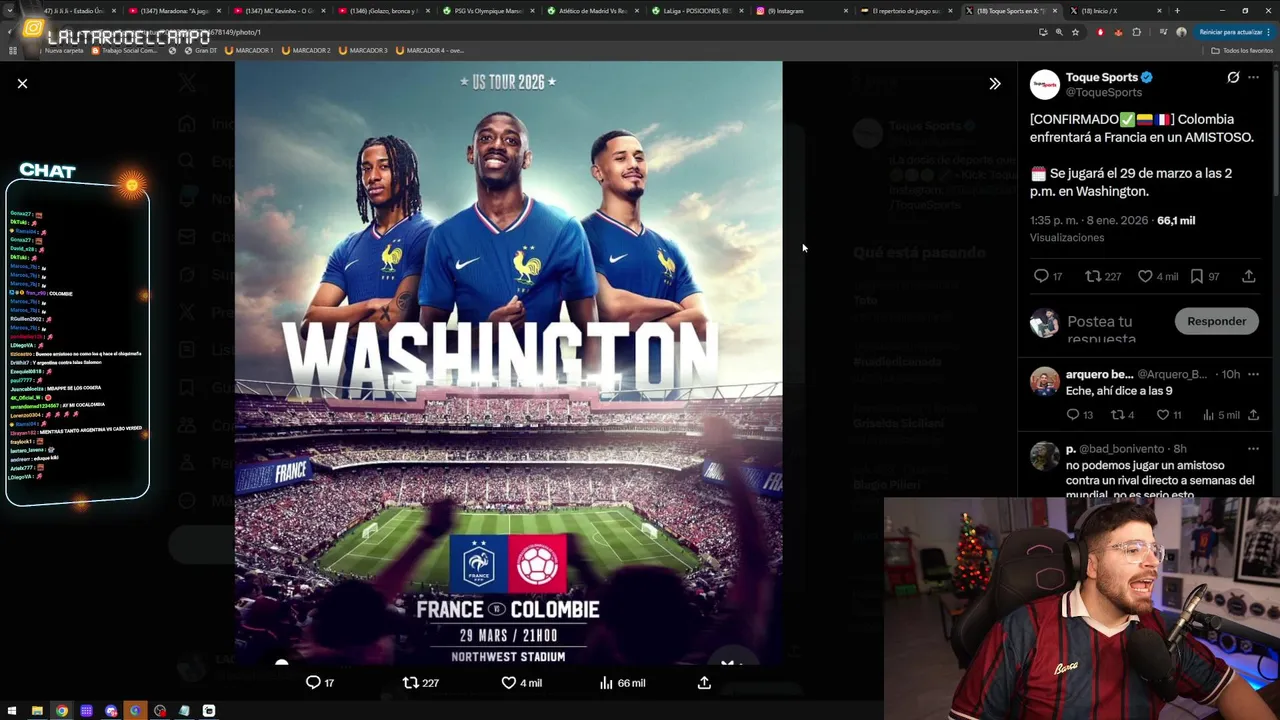
Task: Open Toque Sports profile avatar
Action: [1044, 84]
